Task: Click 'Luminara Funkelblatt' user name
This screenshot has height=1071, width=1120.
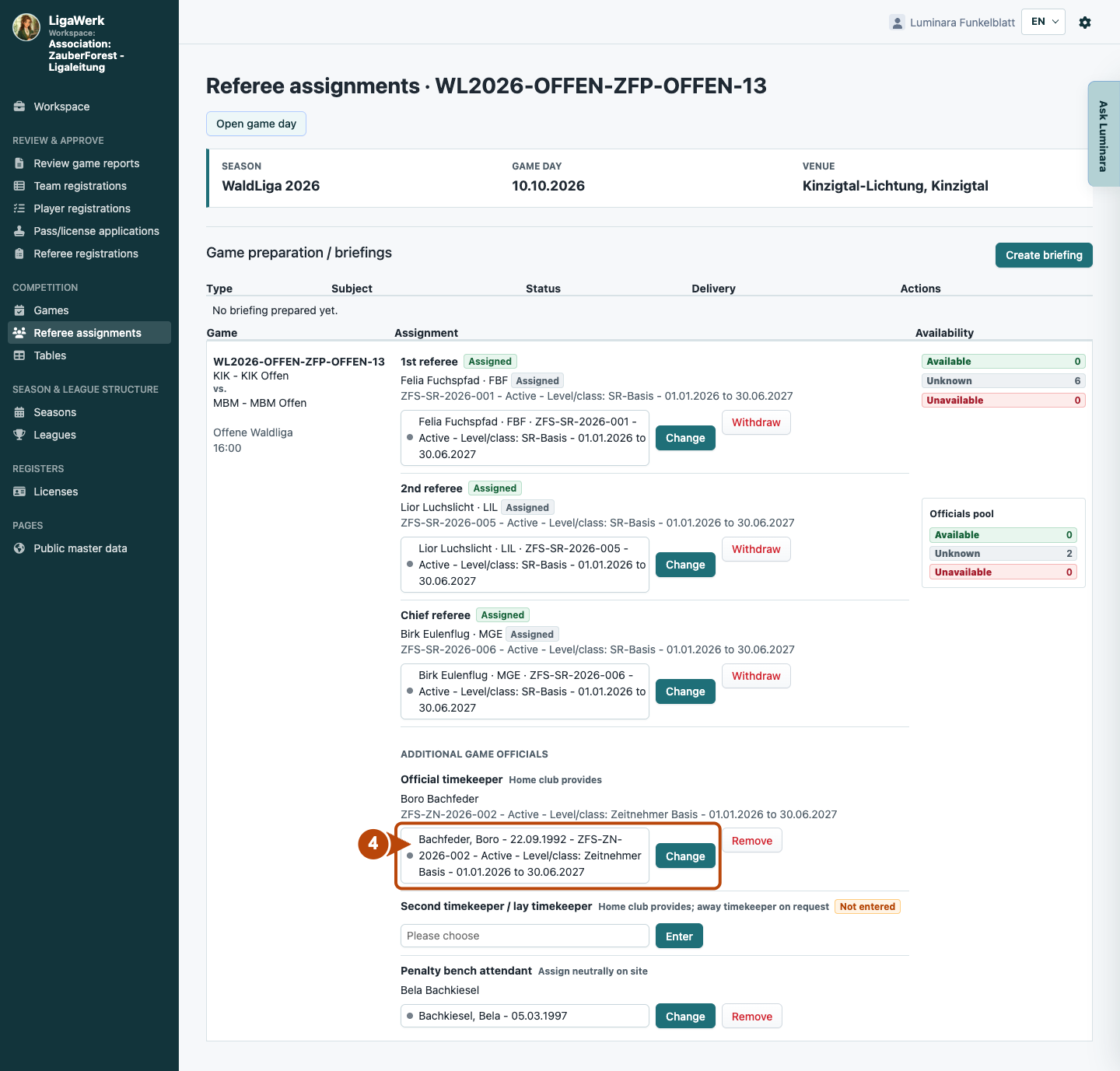Action: [962, 23]
